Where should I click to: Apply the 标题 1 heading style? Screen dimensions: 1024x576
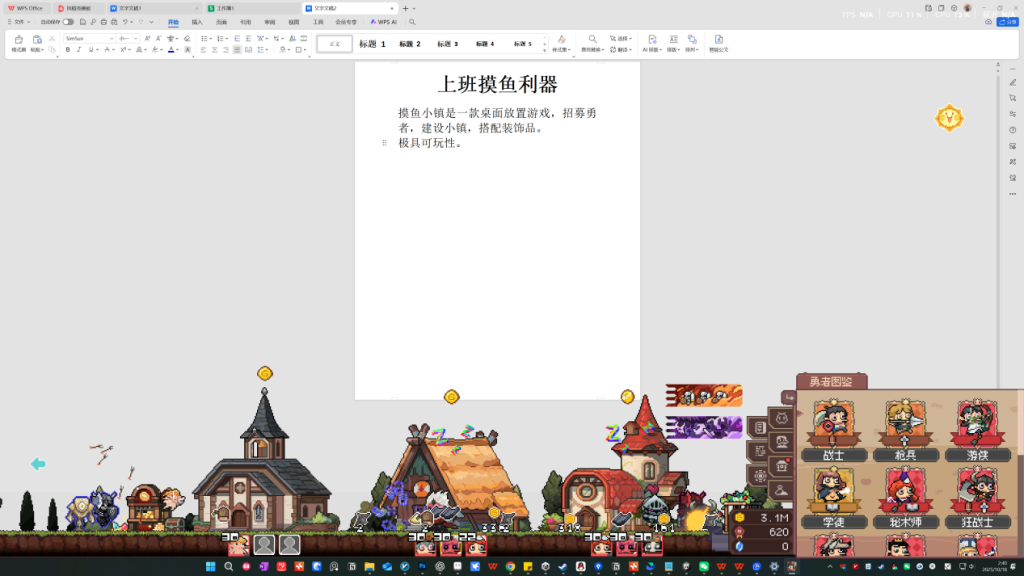tap(372, 44)
